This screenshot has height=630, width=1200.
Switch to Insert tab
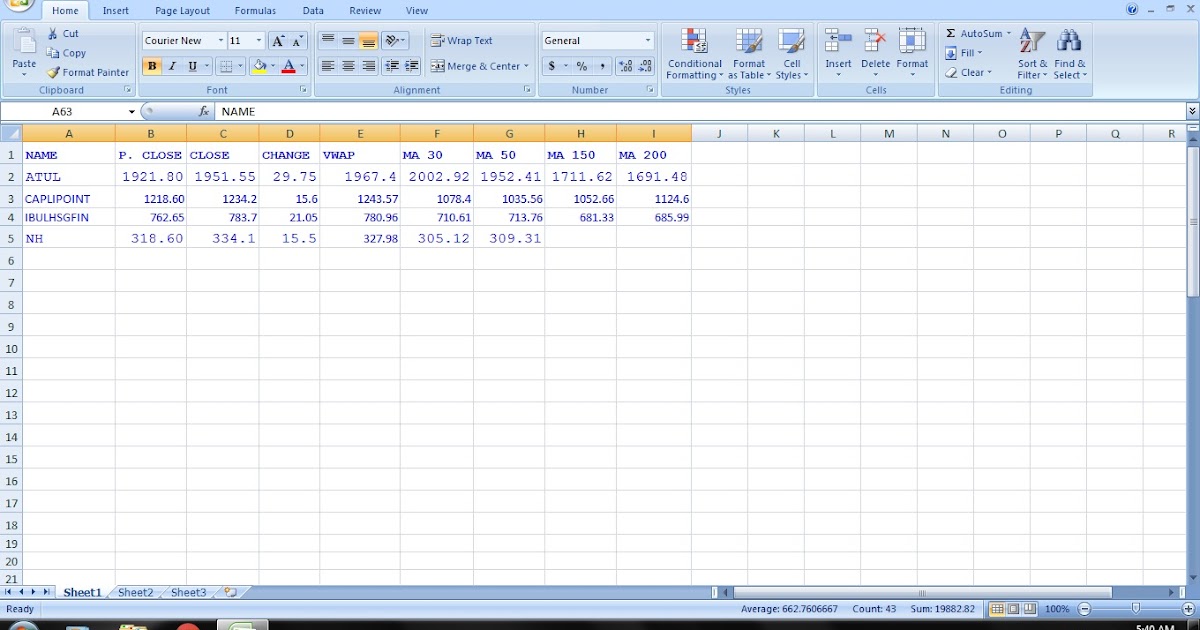[115, 11]
